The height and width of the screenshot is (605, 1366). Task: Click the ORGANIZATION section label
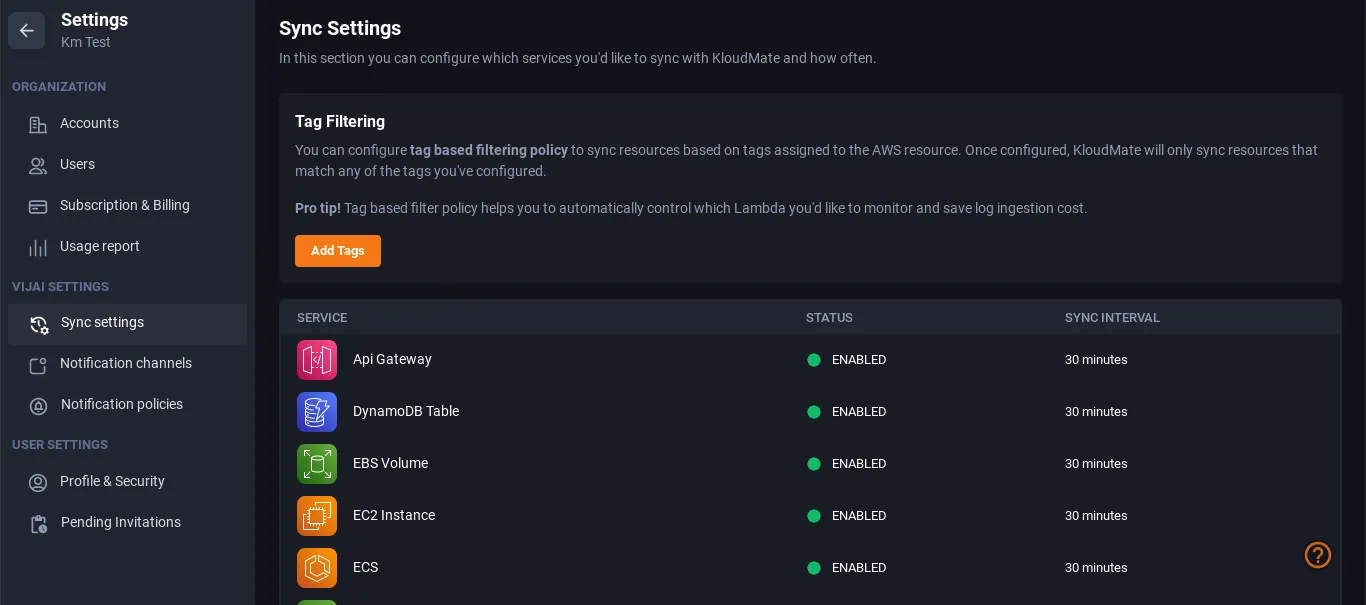coord(59,87)
